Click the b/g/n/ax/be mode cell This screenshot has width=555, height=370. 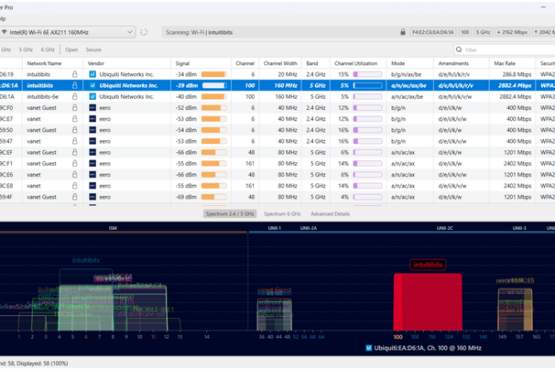(407, 74)
